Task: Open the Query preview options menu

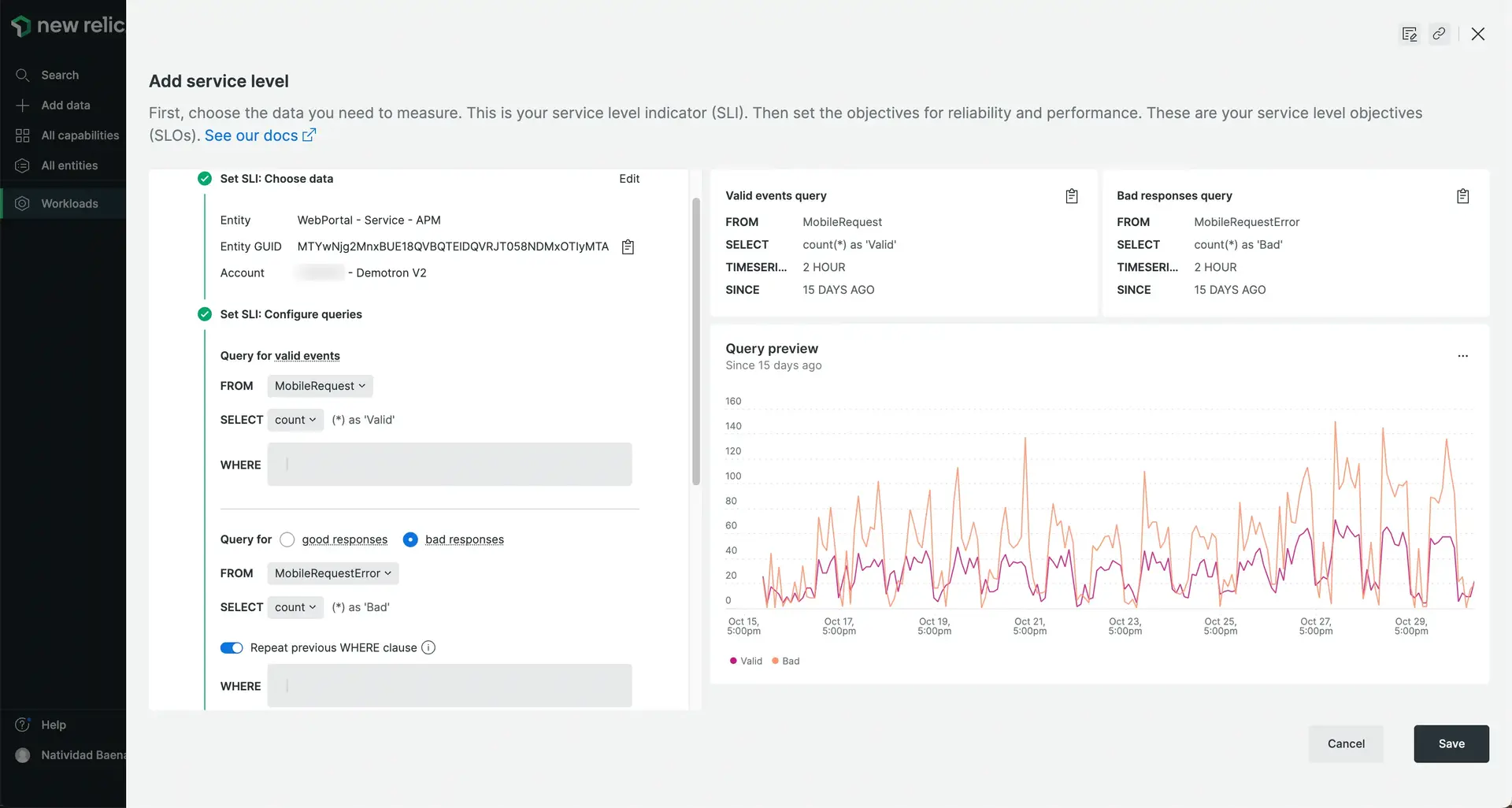Action: click(x=1462, y=356)
